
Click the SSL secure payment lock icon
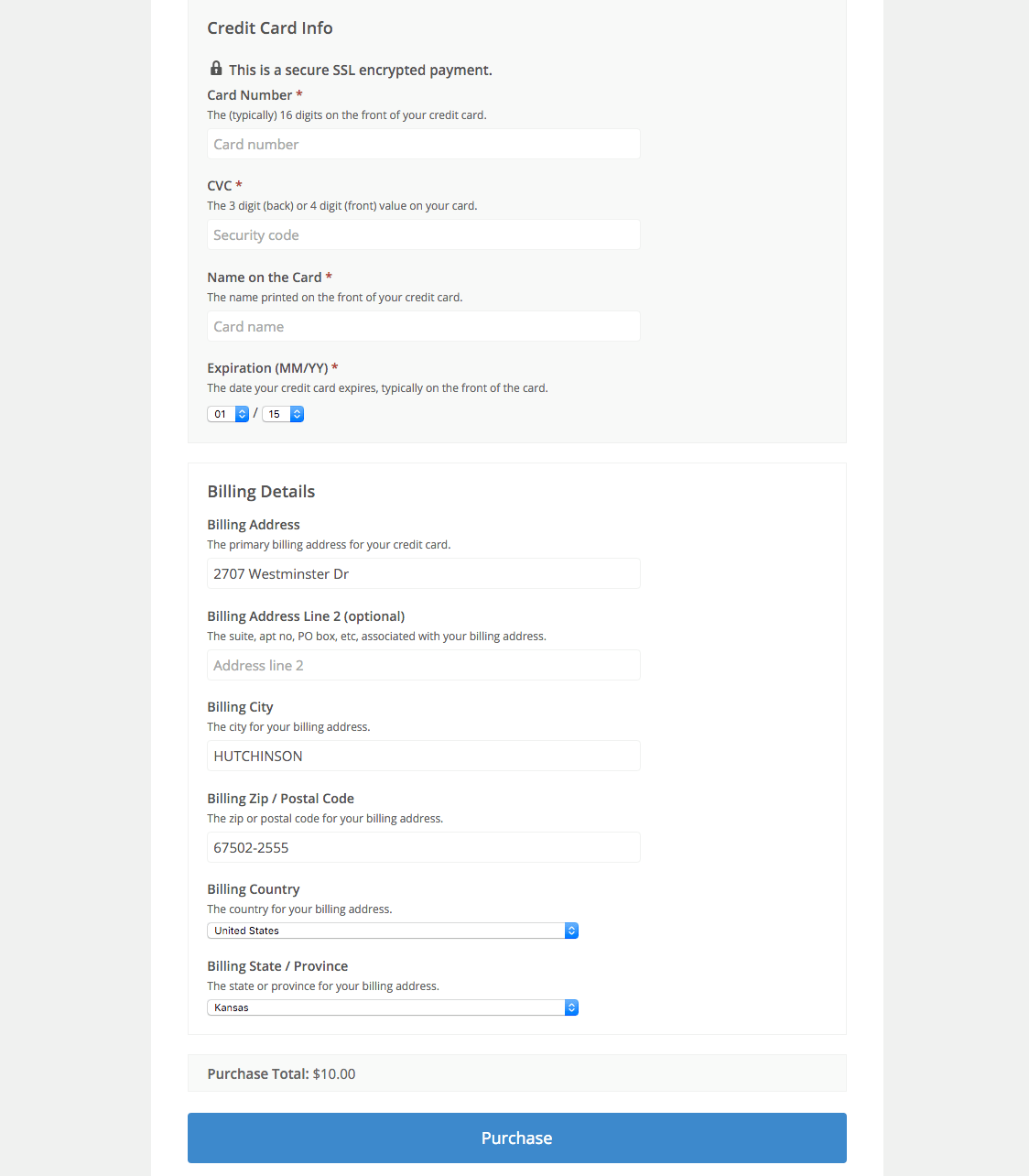click(216, 68)
